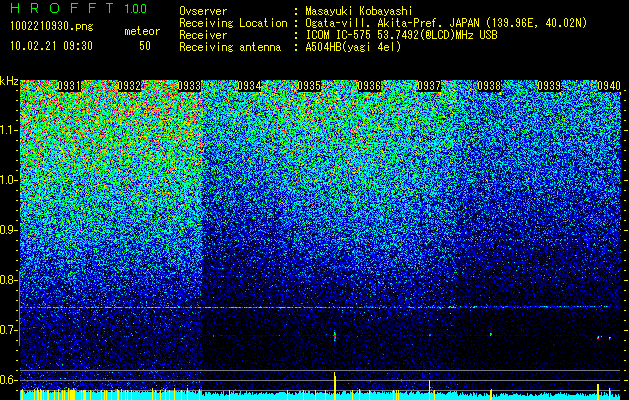Viewport: 629px width, 400px height.
Task: Click the 1.1 kHz frequency label
Action: pyautogui.click(x=8, y=130)
